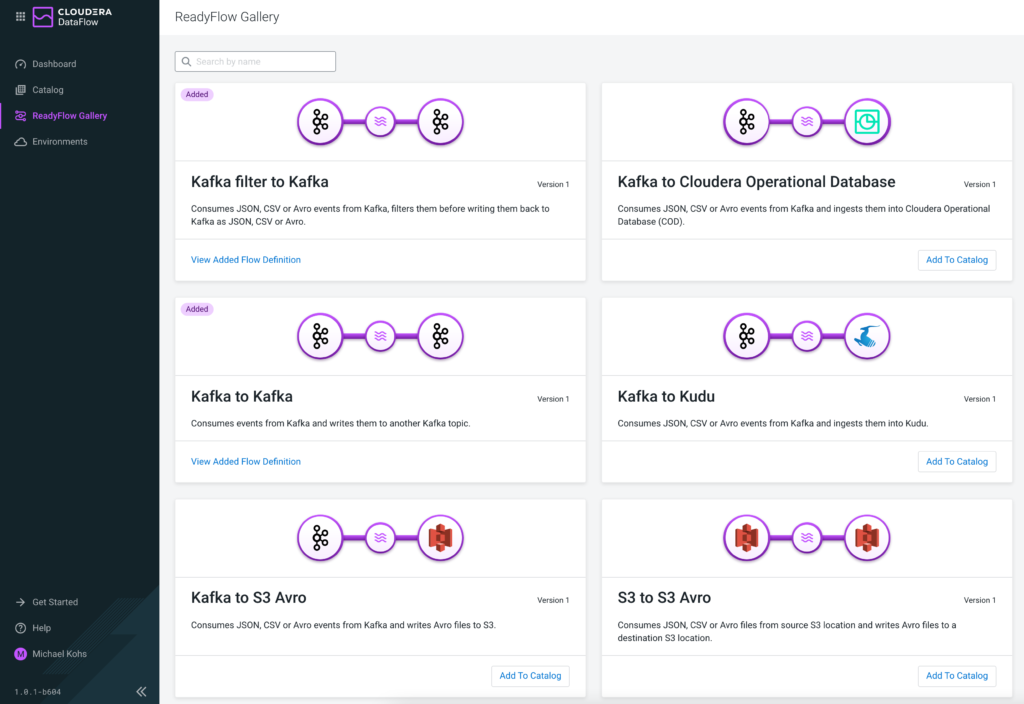Add S3 to S3 Avro to catalog

956,676
